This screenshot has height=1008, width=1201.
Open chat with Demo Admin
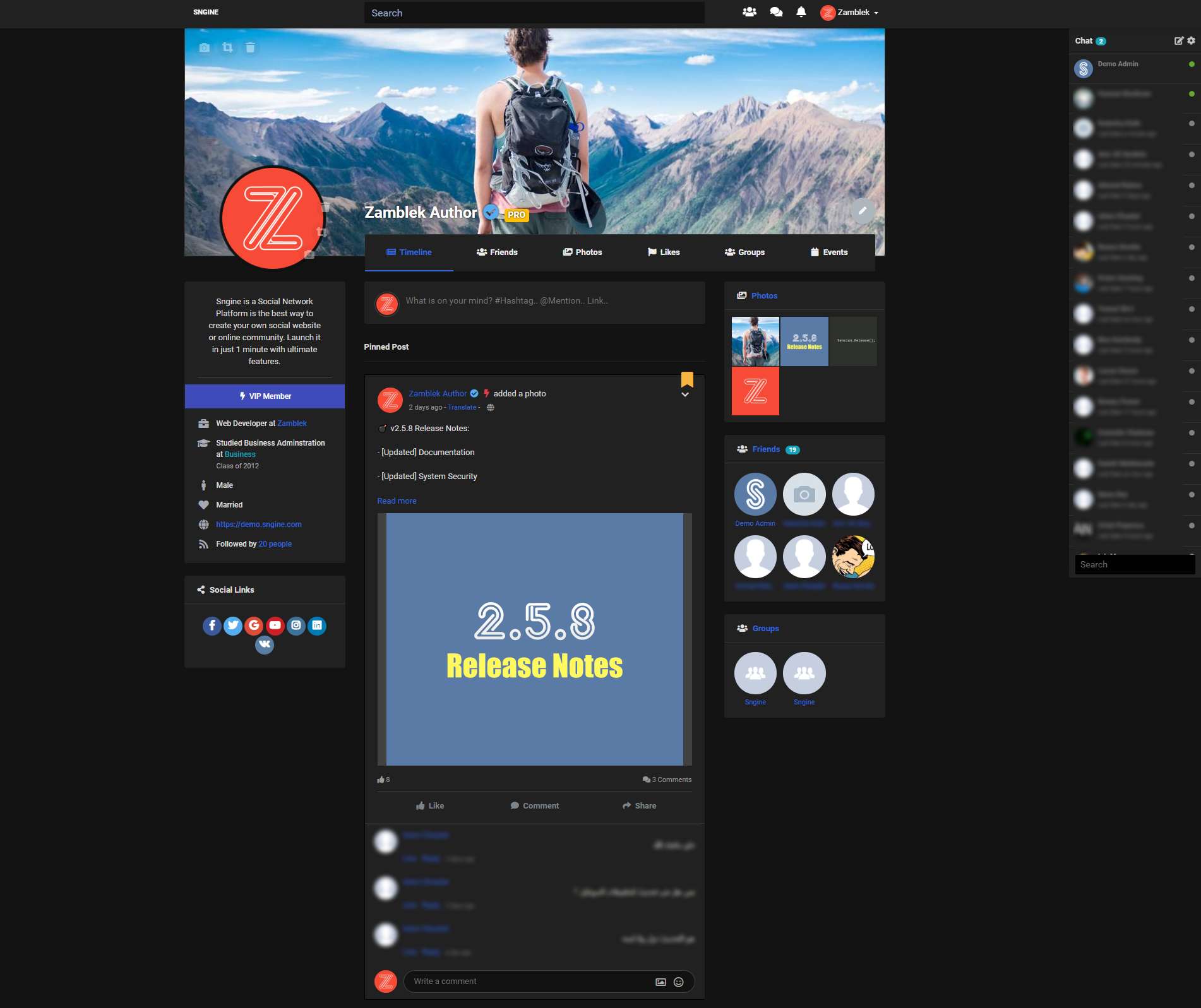[x=1135, y=68]
